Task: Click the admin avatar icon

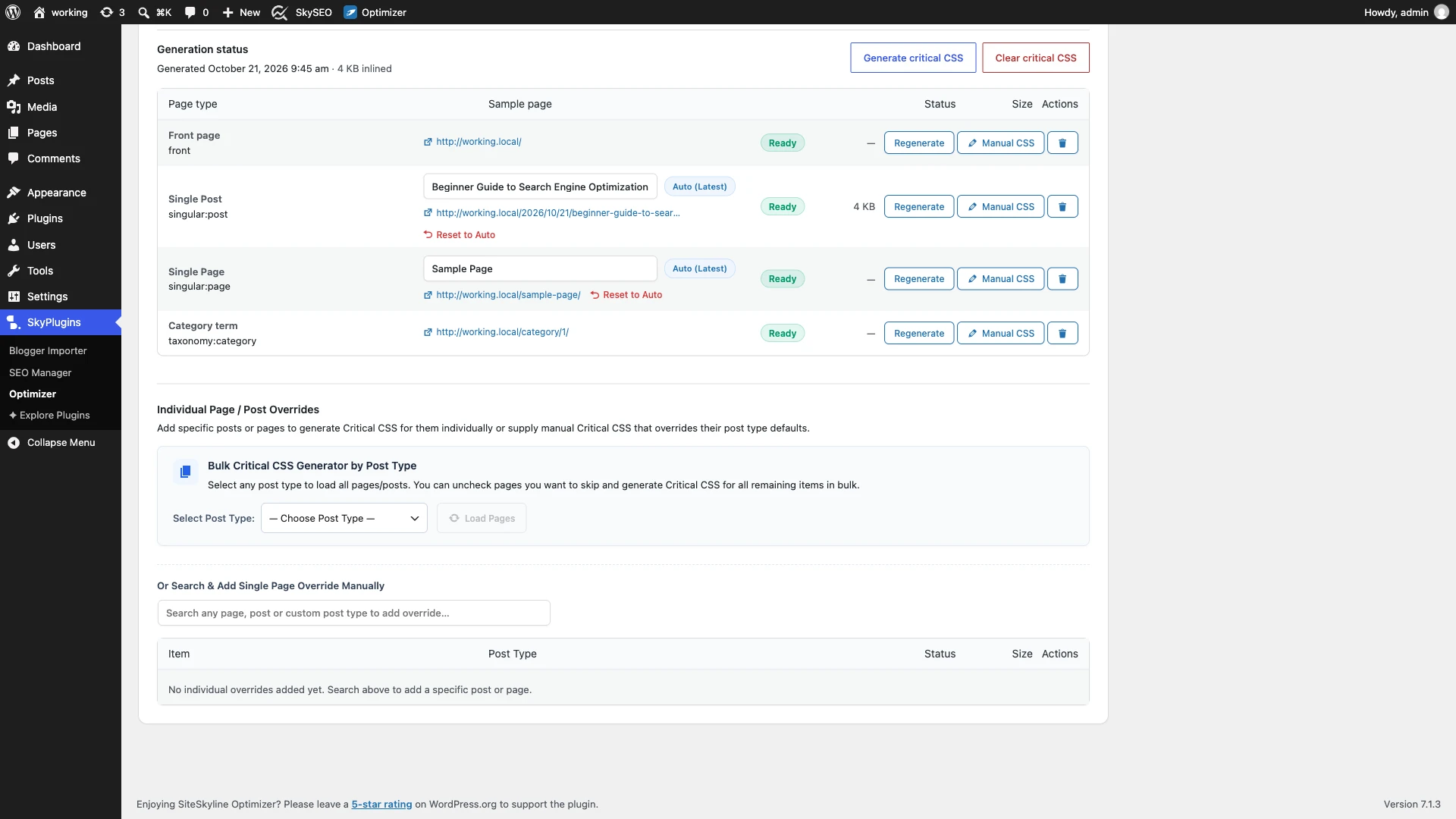Action: tap(1442, 12)
